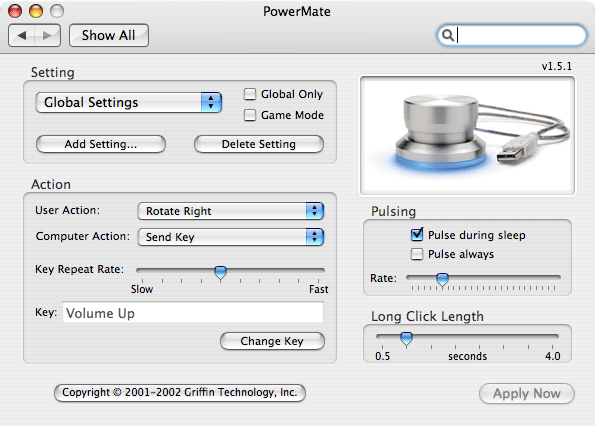Image resolution: width=595 pixels, height=426 pixels.
Task: Click the Pulsing Rate slider handle
Action: 442,280
